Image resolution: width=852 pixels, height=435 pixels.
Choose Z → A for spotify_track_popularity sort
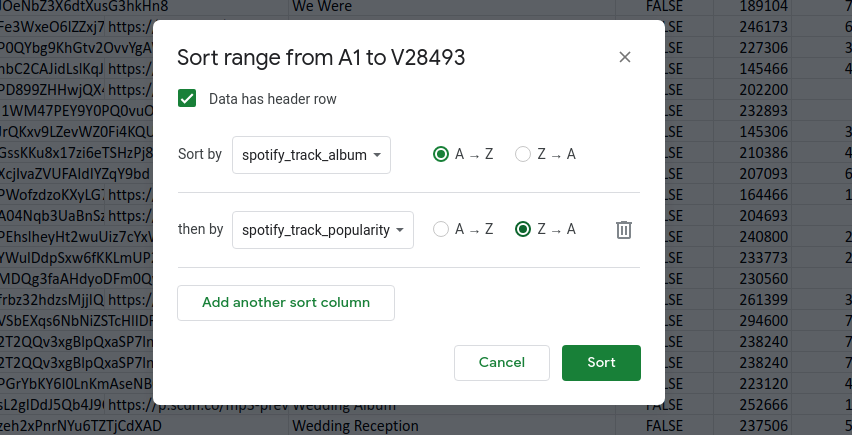click(522, 229)
